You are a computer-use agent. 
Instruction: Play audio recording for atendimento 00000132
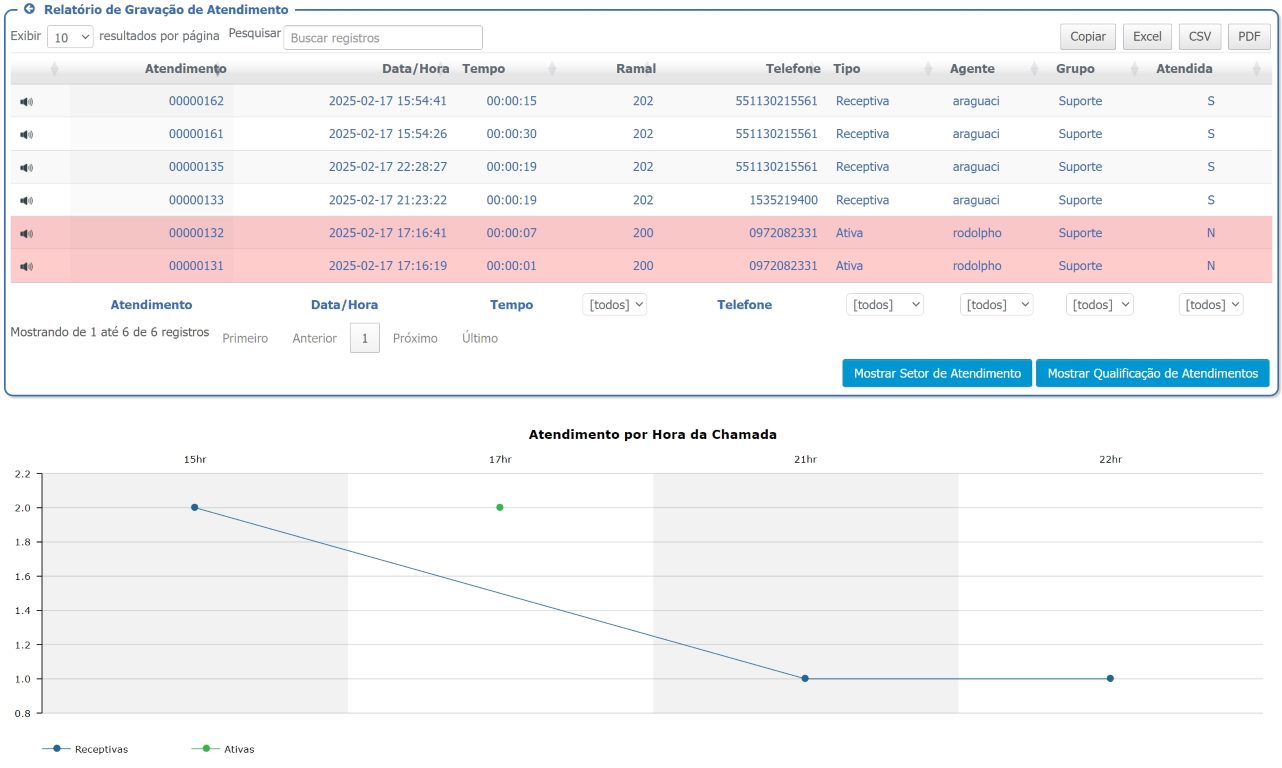click(26, 234)
